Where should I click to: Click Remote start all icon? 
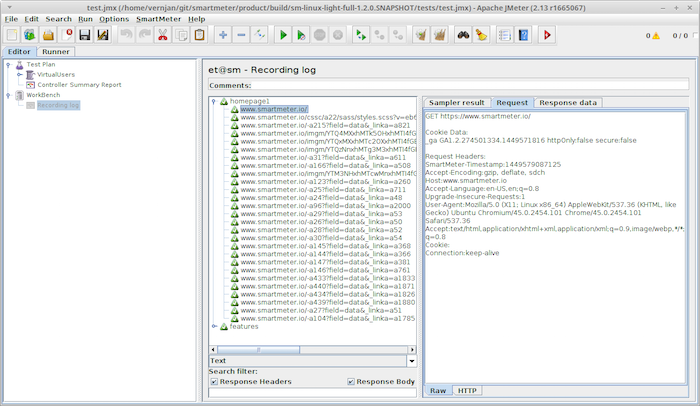click(x=361, y=35)
